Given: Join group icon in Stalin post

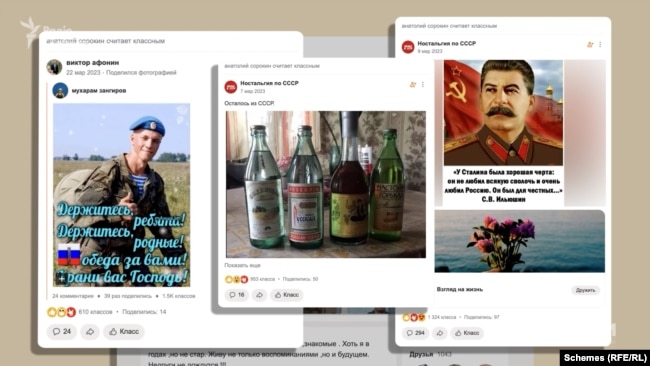Looking at the screenshot, I should pos(590,44).
